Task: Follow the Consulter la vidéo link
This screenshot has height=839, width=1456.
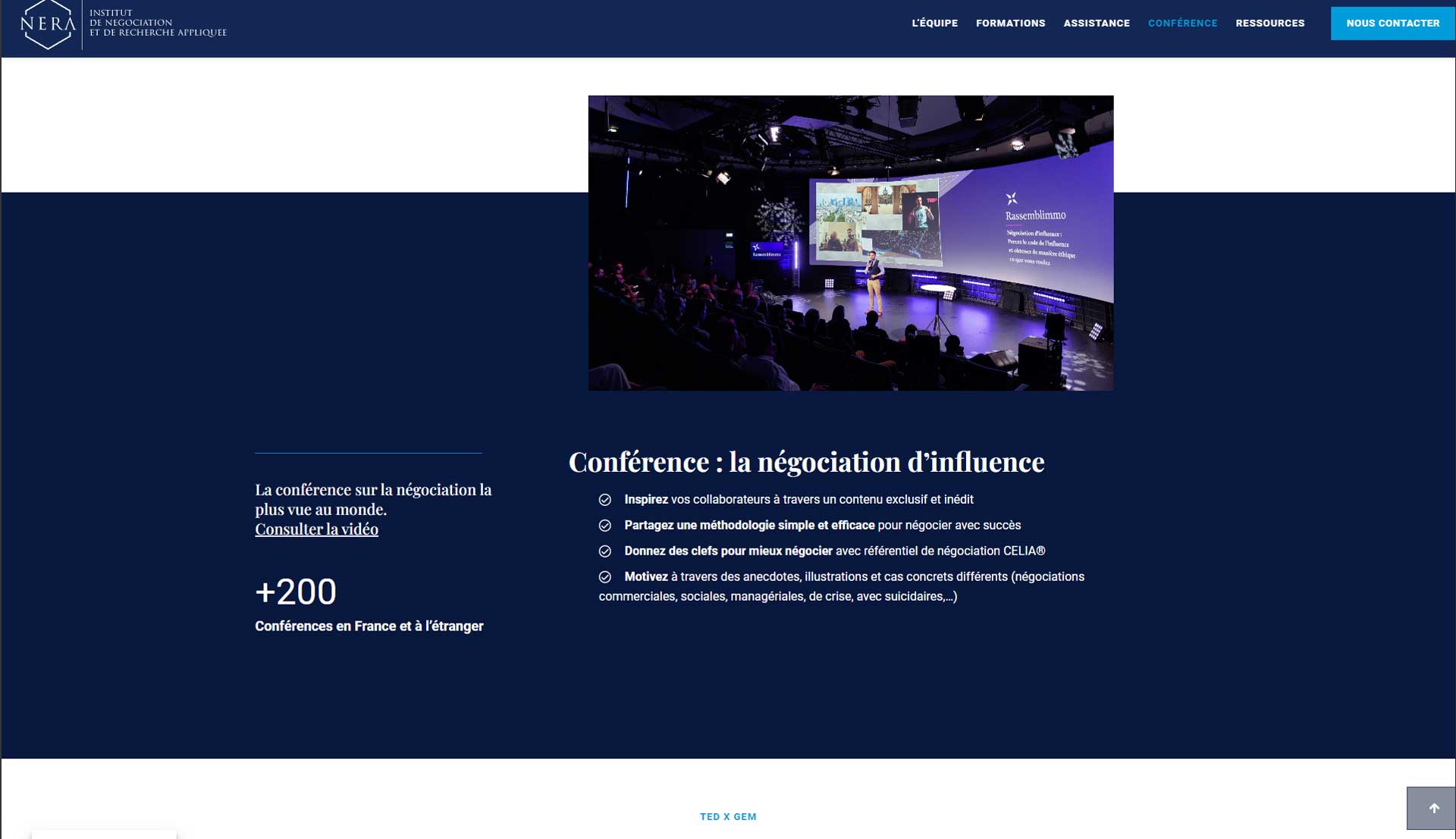Action: 316,529
